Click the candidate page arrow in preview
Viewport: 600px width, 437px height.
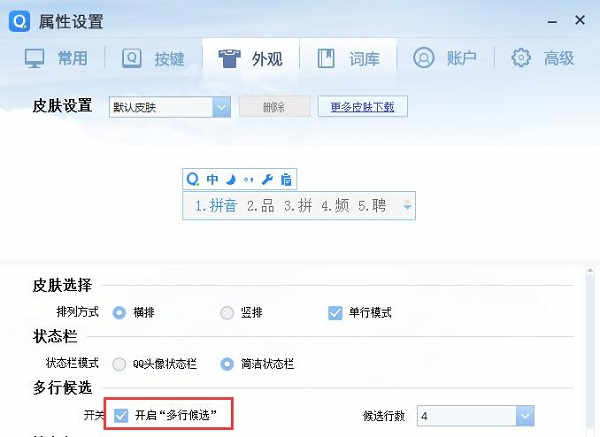[x=407, y=206]
